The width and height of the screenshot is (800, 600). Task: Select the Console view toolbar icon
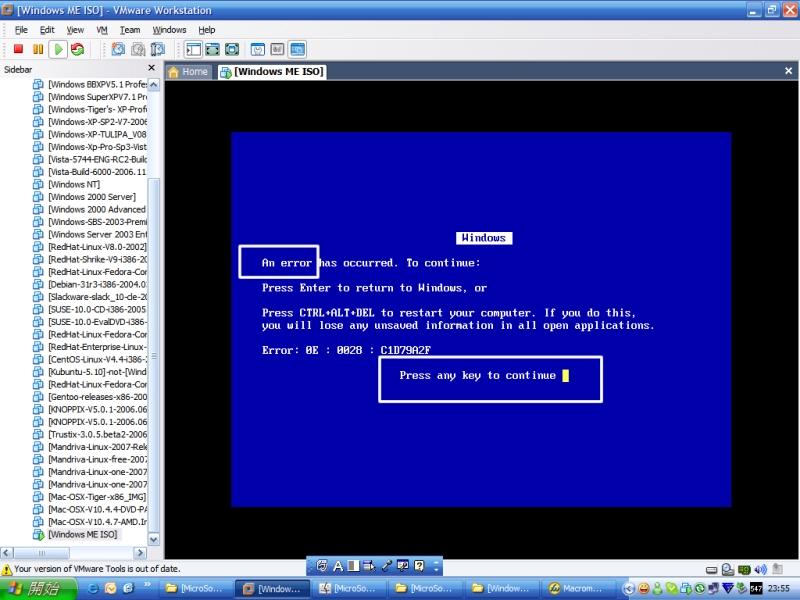(x=297, y=49)
